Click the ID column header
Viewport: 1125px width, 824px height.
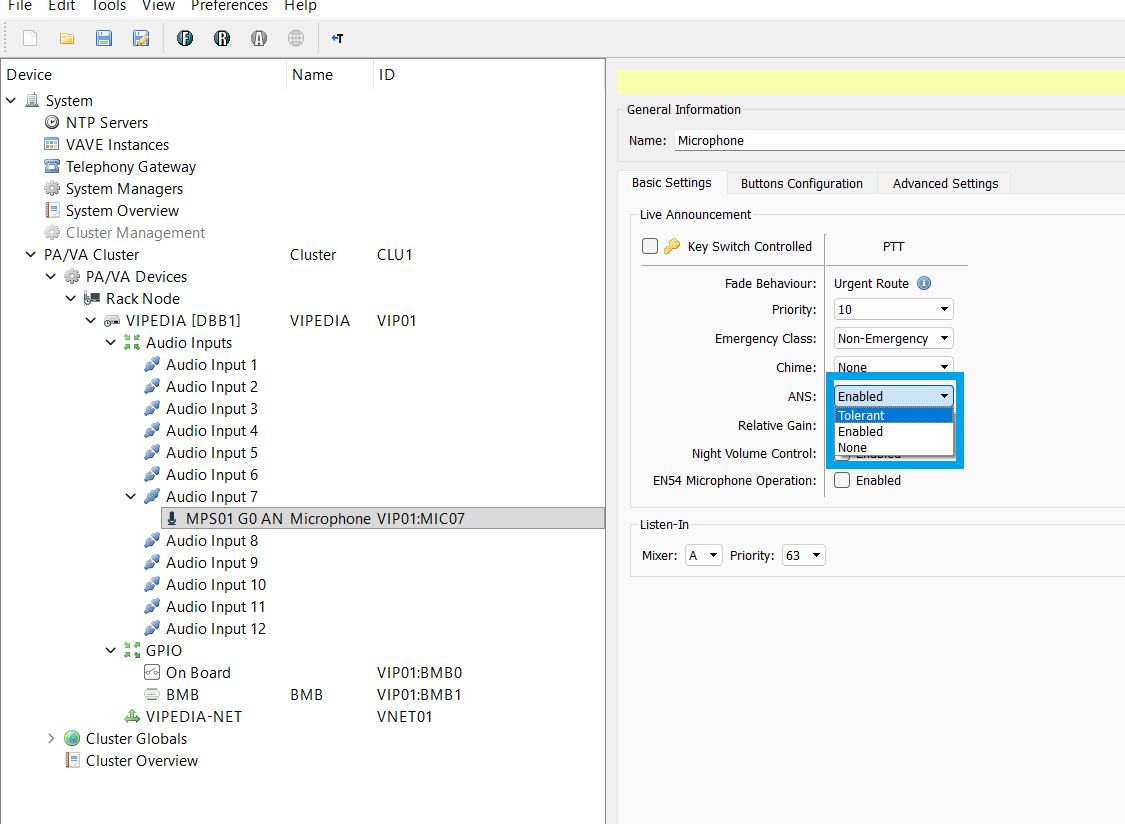(x=488, y=75)
